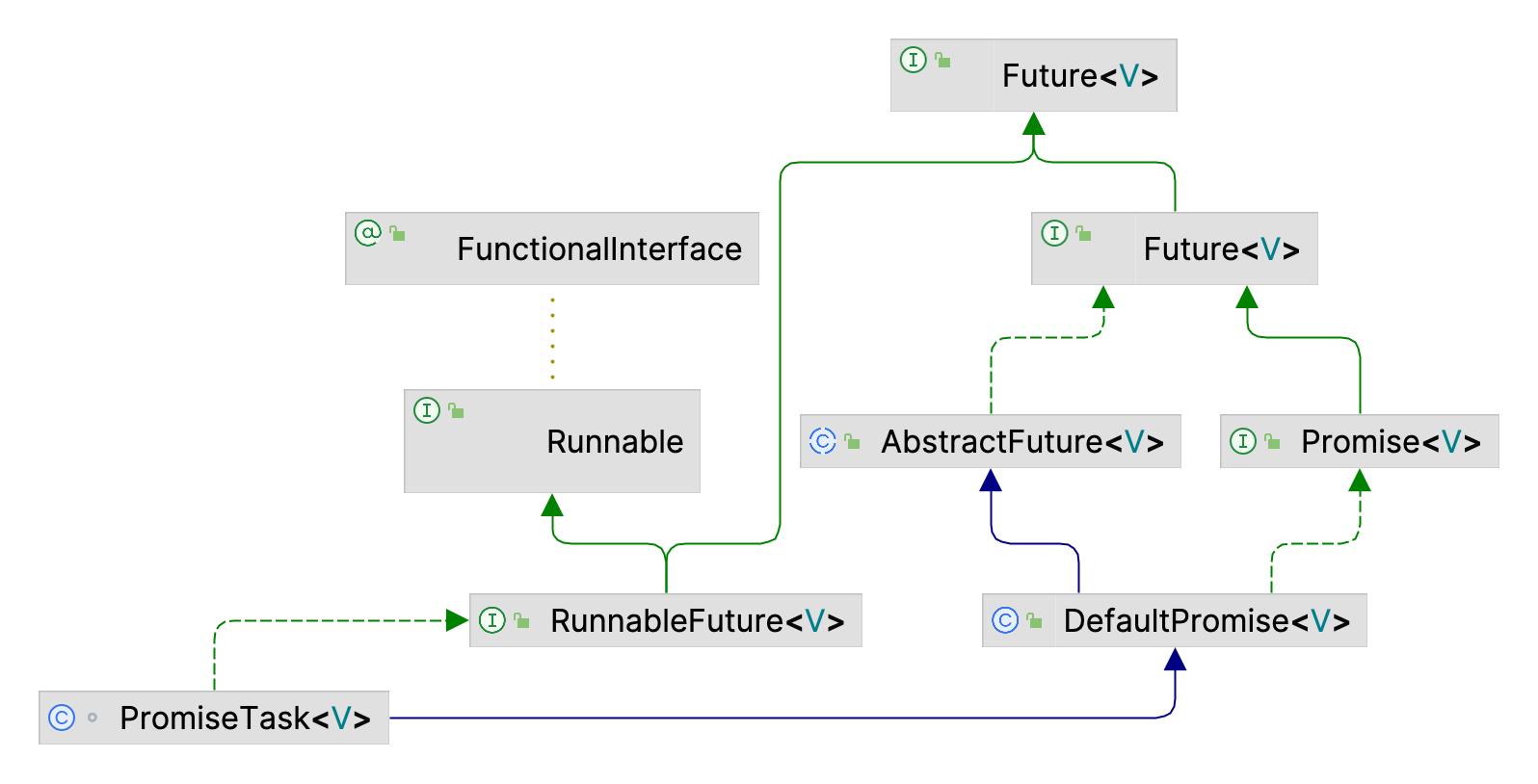This screenshot has height=784, width=1538.
Task: Select the DefaultPromise<V> class label
Action: click(1207, 621)
